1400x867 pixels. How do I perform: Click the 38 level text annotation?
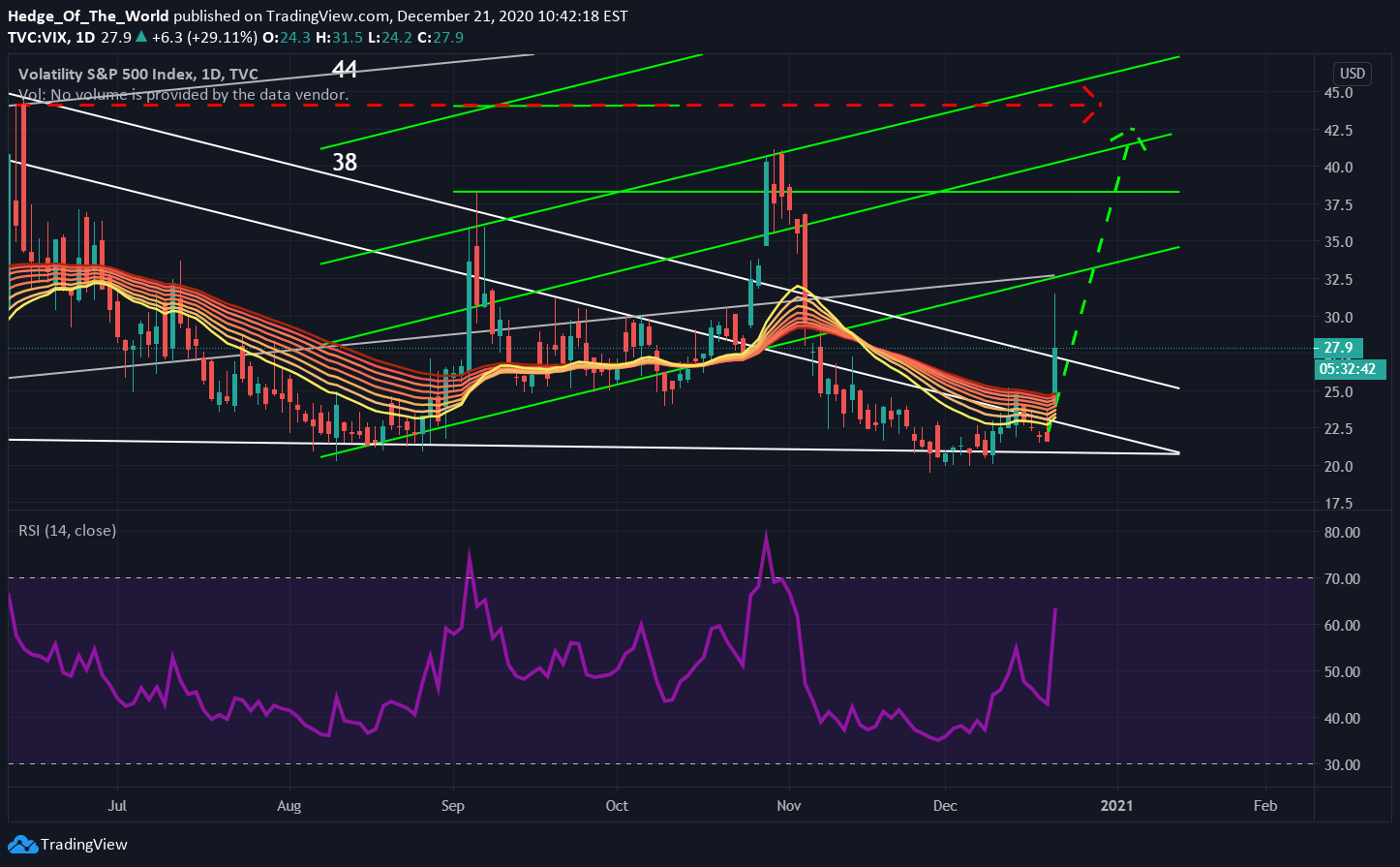pos(345,162)
